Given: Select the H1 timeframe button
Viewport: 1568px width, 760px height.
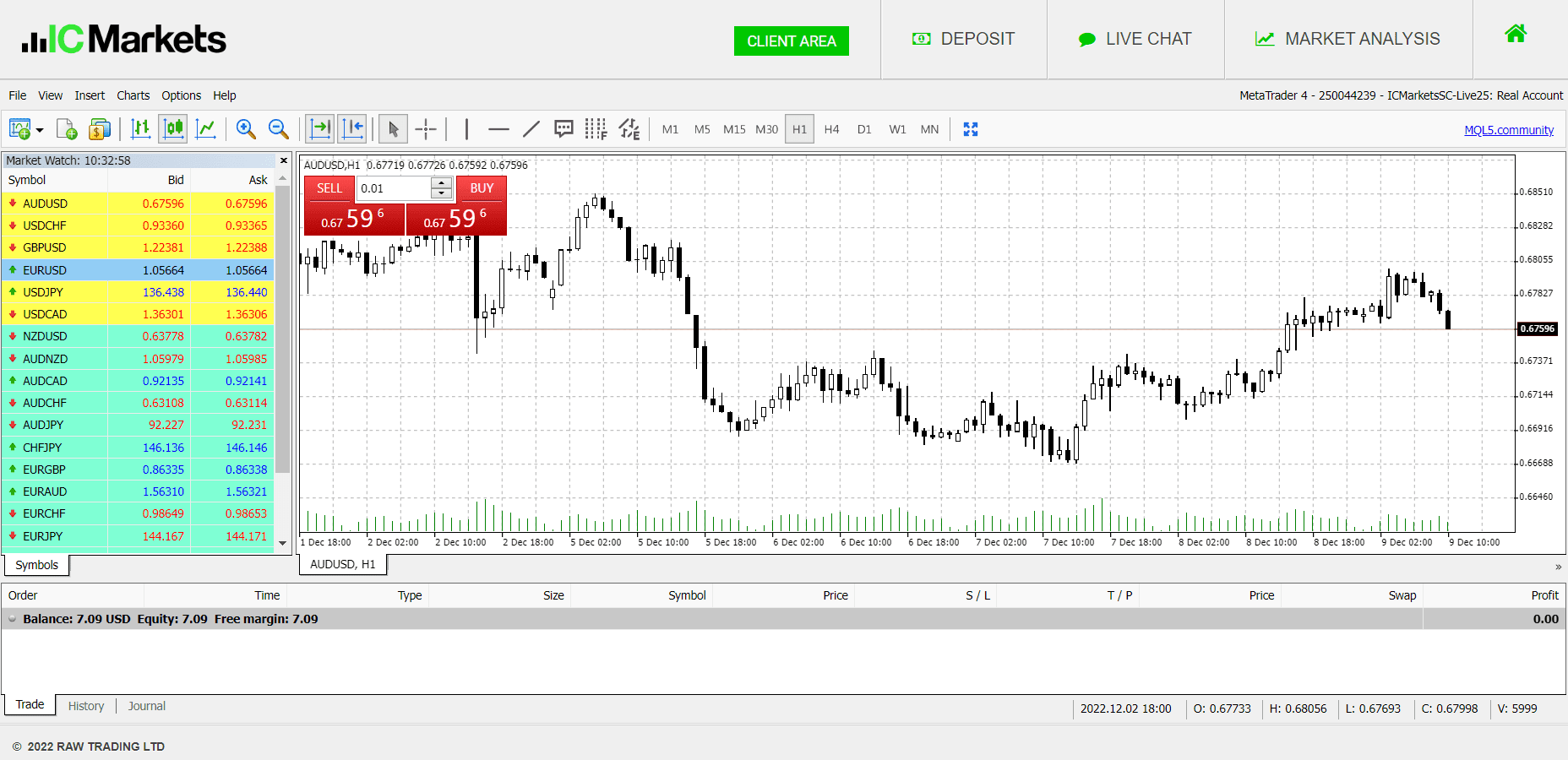Looking at the screenshot, I should coord(799,129).
